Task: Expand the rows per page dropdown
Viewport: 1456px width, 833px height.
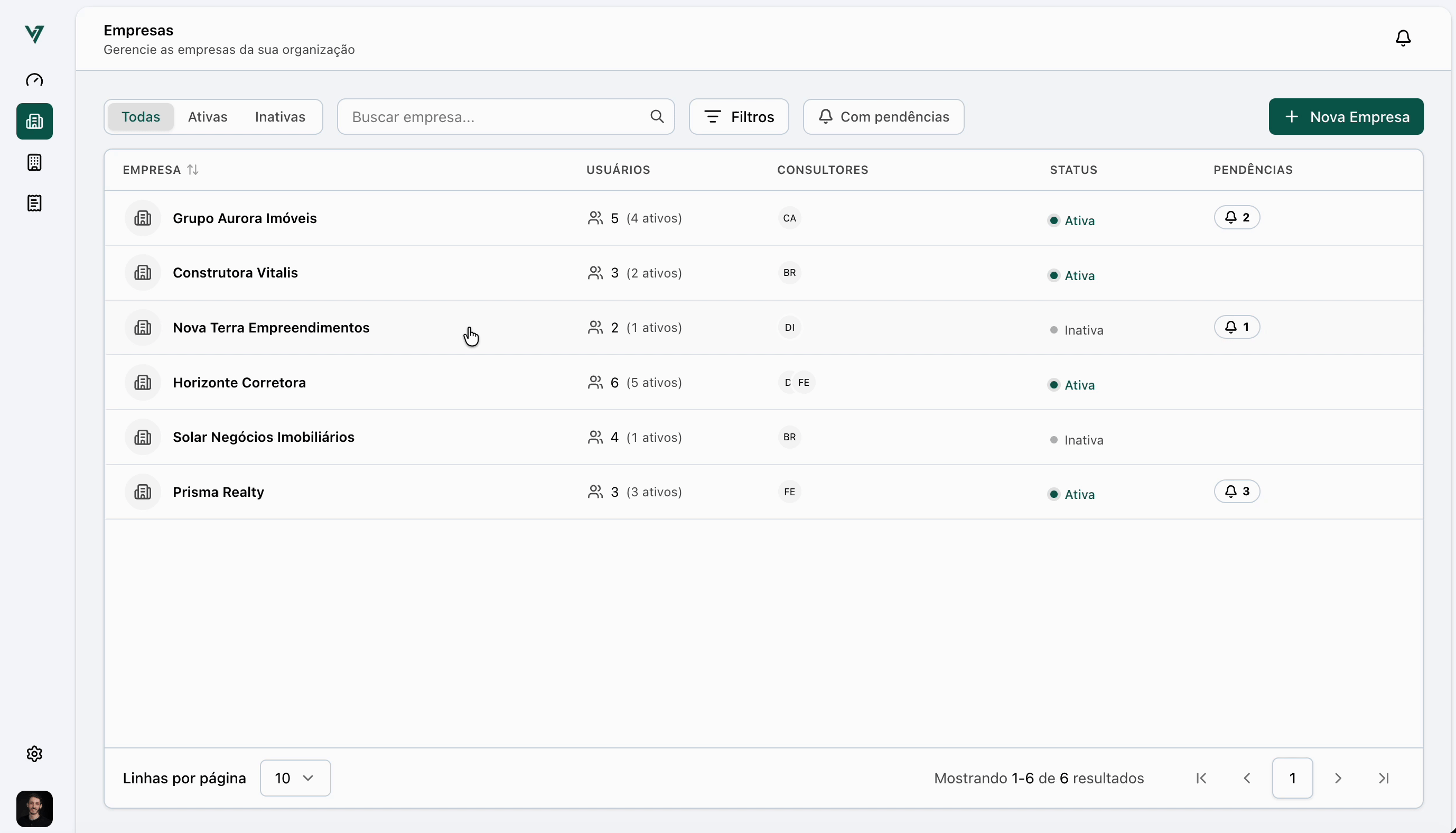Action: (295, 778)
